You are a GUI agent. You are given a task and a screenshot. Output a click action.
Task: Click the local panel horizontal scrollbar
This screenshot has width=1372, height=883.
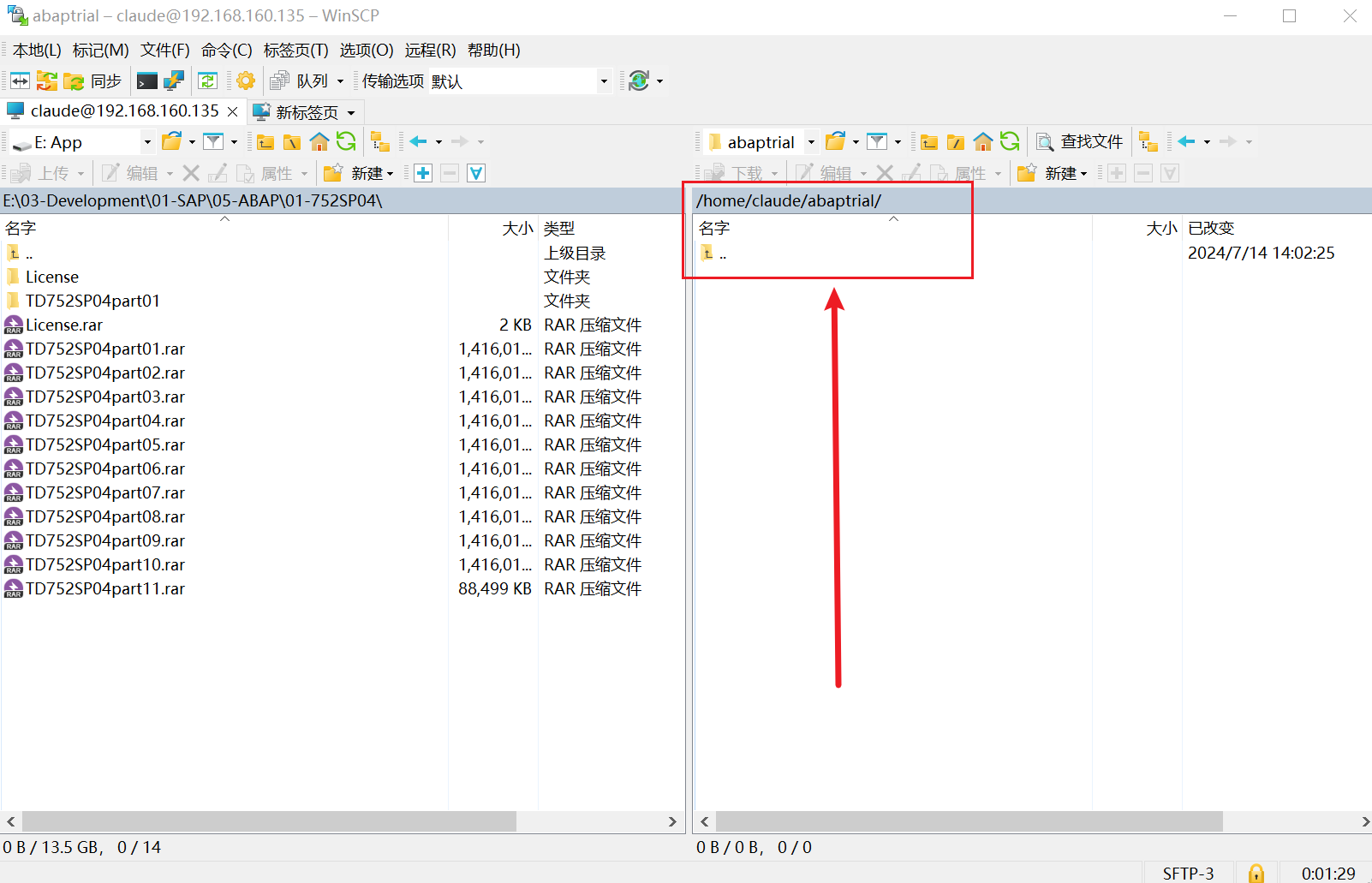tap(269, 822)
